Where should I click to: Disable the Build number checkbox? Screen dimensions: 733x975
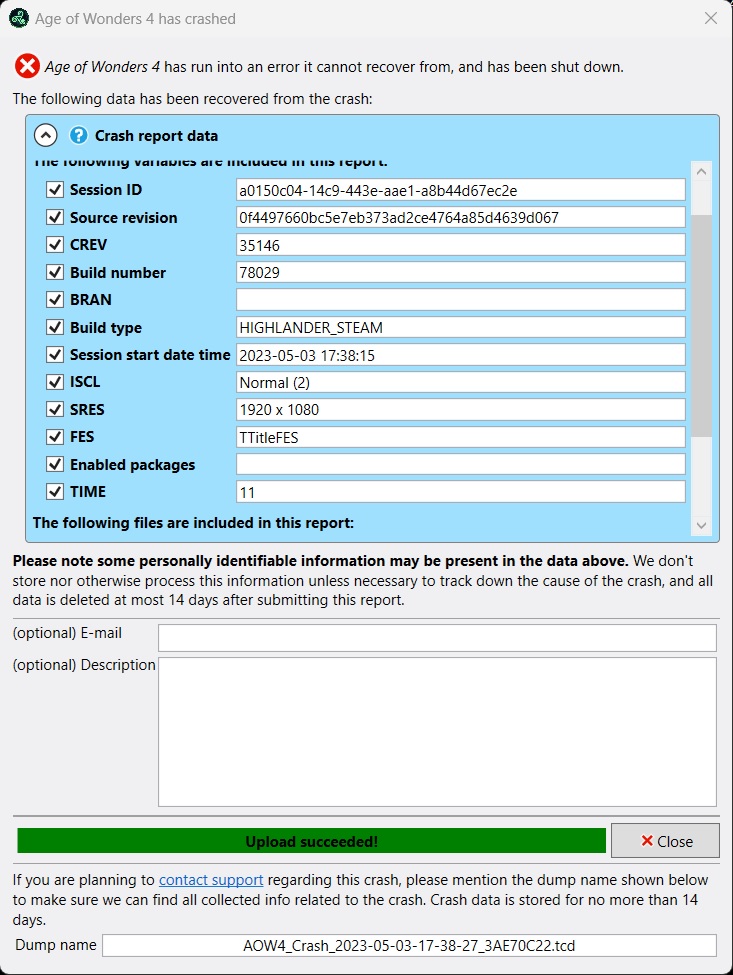pyautogui.click(x=55, y=272)
